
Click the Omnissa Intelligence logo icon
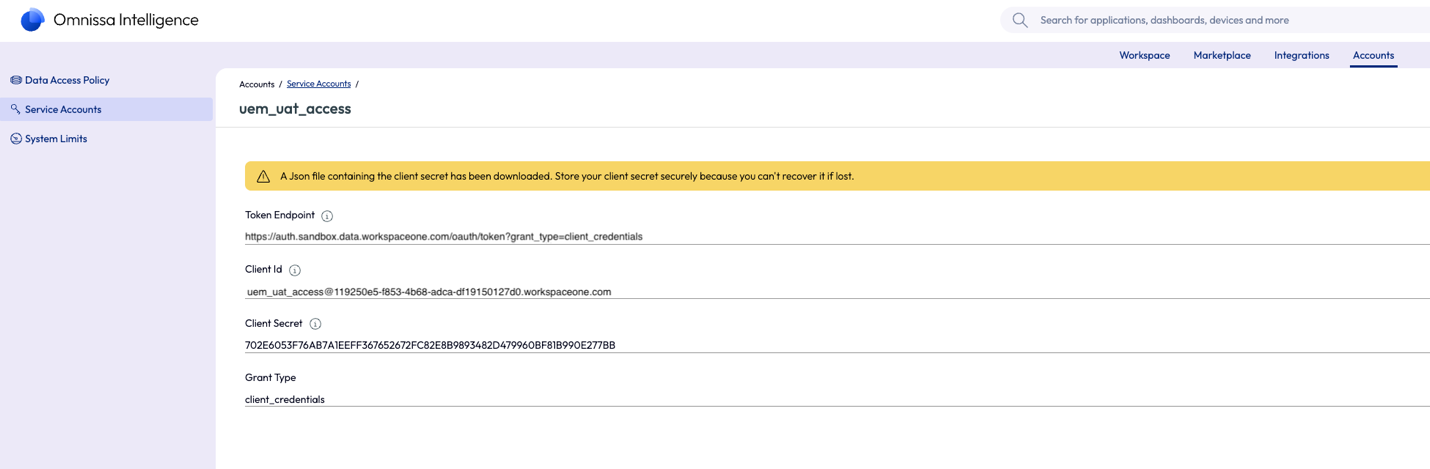click(x=32, y=20)
